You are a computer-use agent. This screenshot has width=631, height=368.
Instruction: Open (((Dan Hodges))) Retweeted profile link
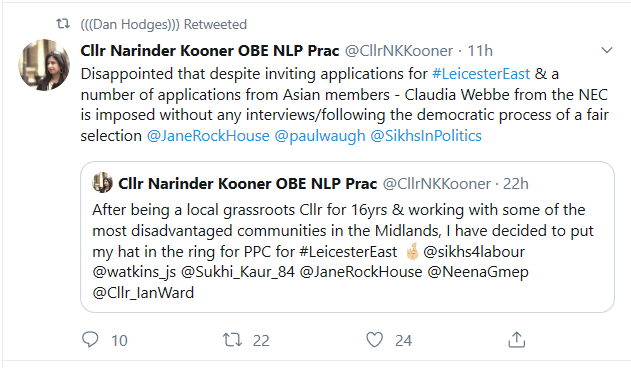point(163,25)
